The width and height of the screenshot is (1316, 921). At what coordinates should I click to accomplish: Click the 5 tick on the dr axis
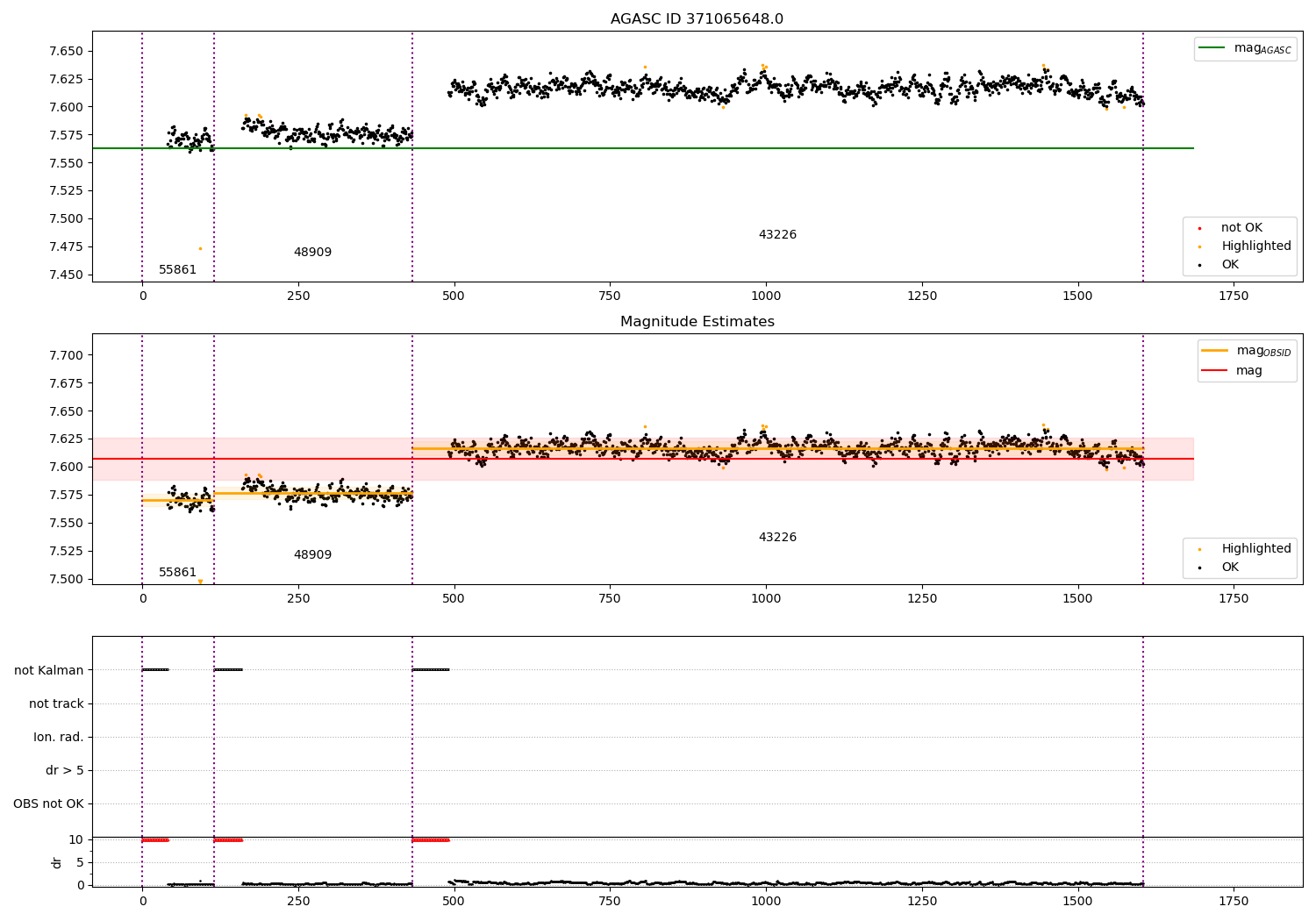coord(80,862)
